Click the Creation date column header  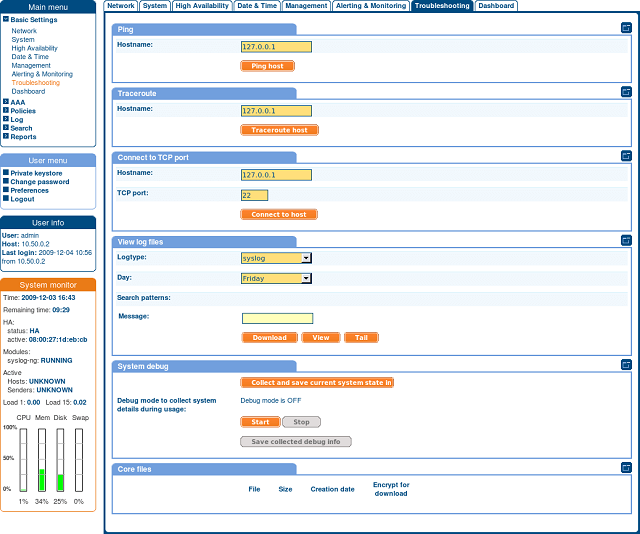(332, 489)
